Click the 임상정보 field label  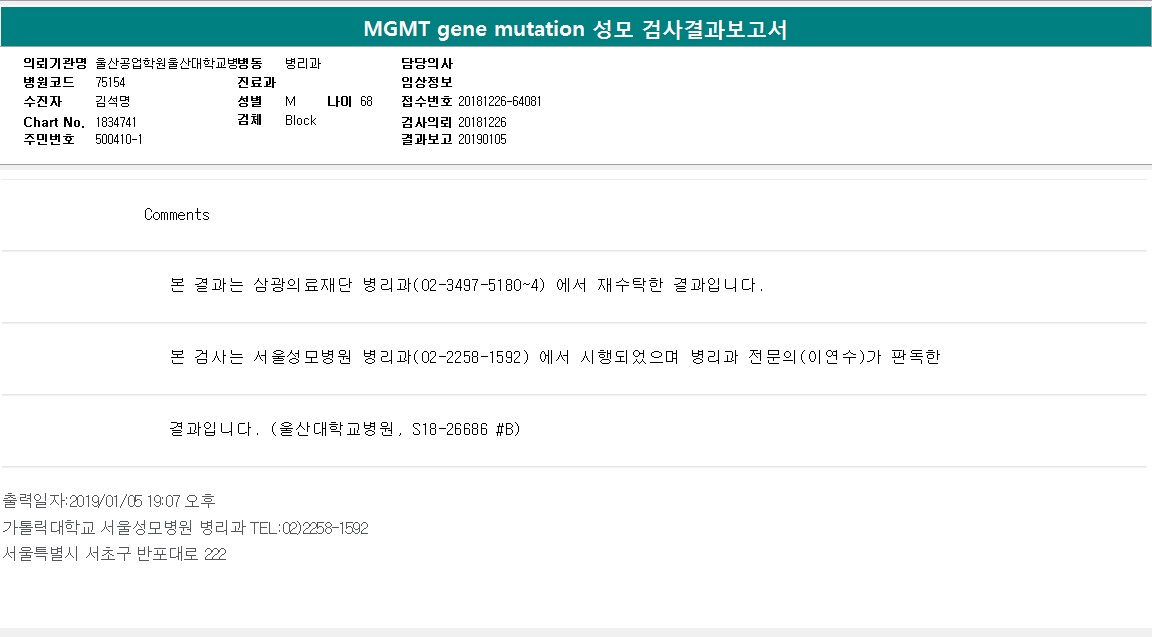point(427,82)
